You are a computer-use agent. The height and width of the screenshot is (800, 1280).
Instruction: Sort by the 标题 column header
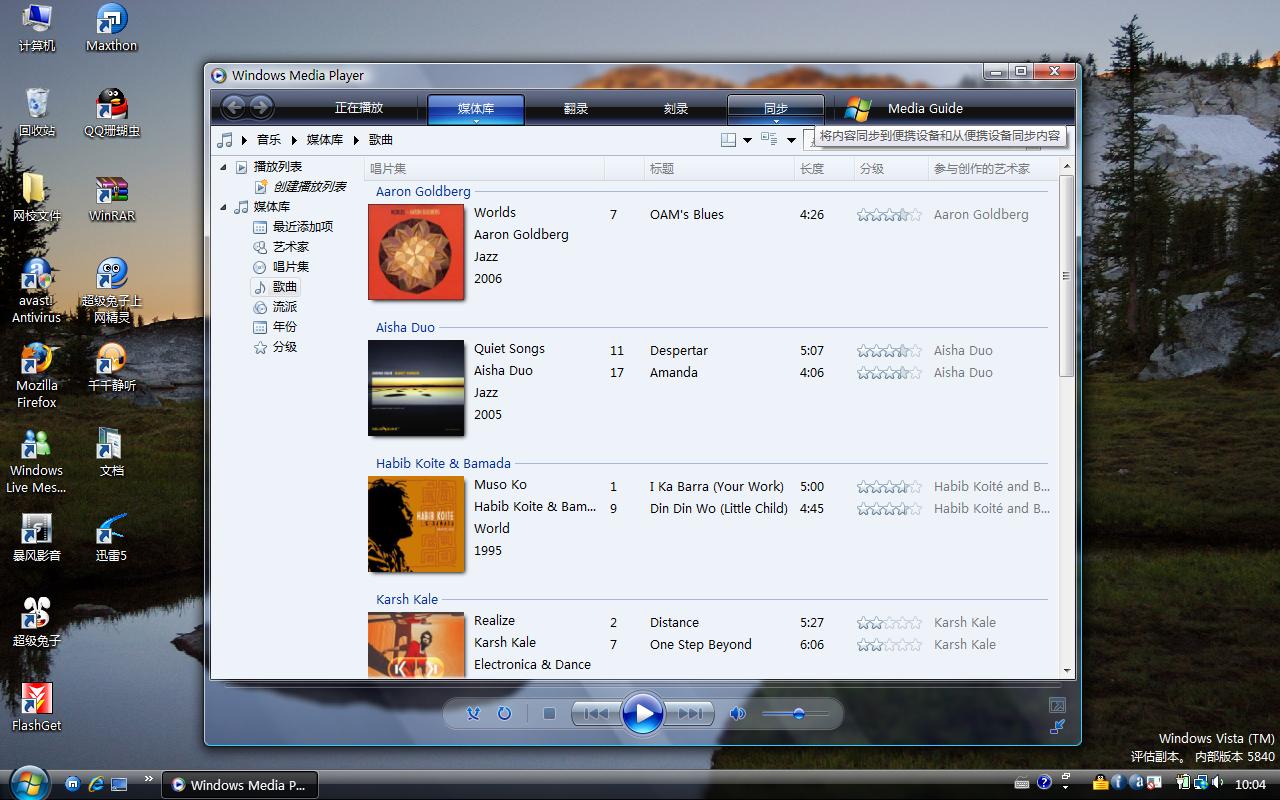tap(719, 169)
